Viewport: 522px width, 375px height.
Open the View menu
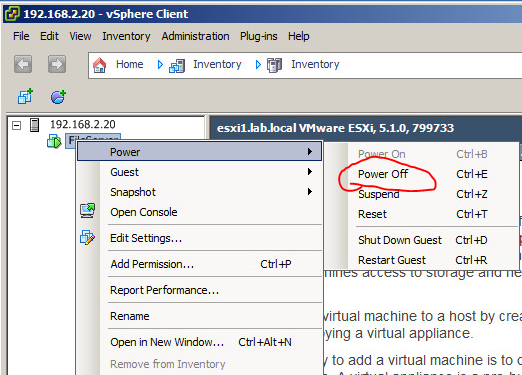(x=80, y=36)
